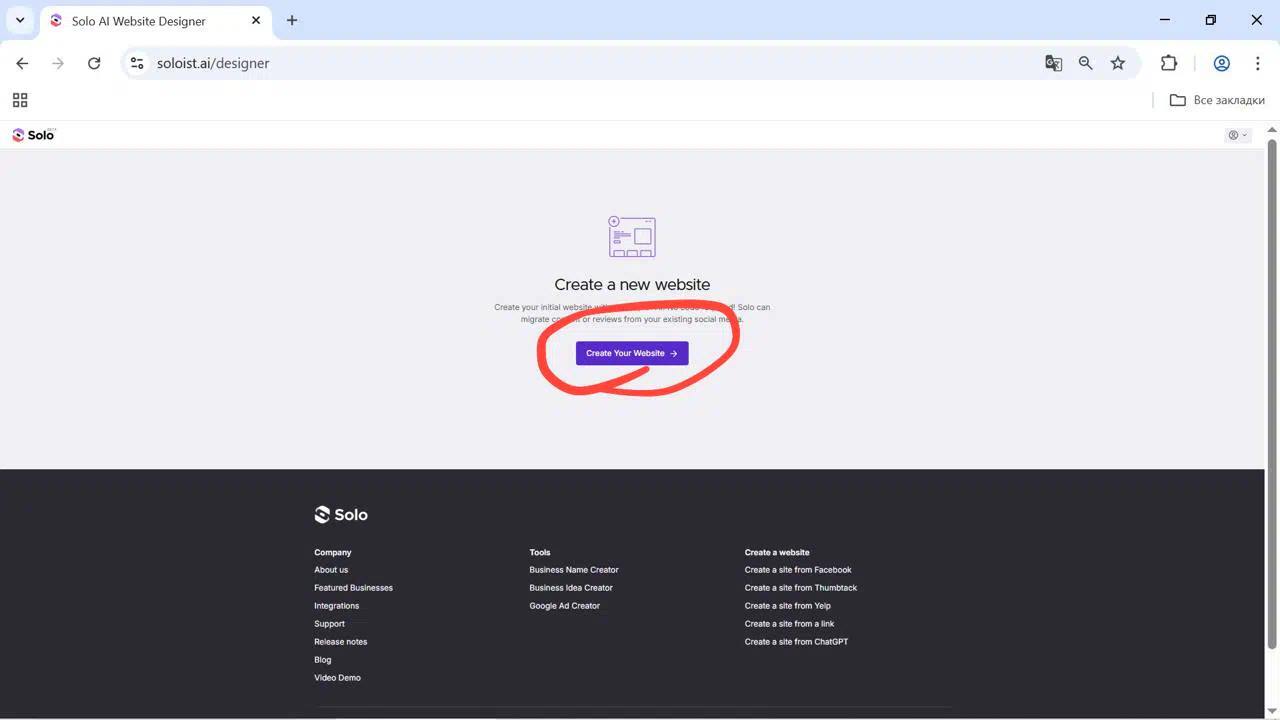Click the Create Your Website button

tap(632, 353)
